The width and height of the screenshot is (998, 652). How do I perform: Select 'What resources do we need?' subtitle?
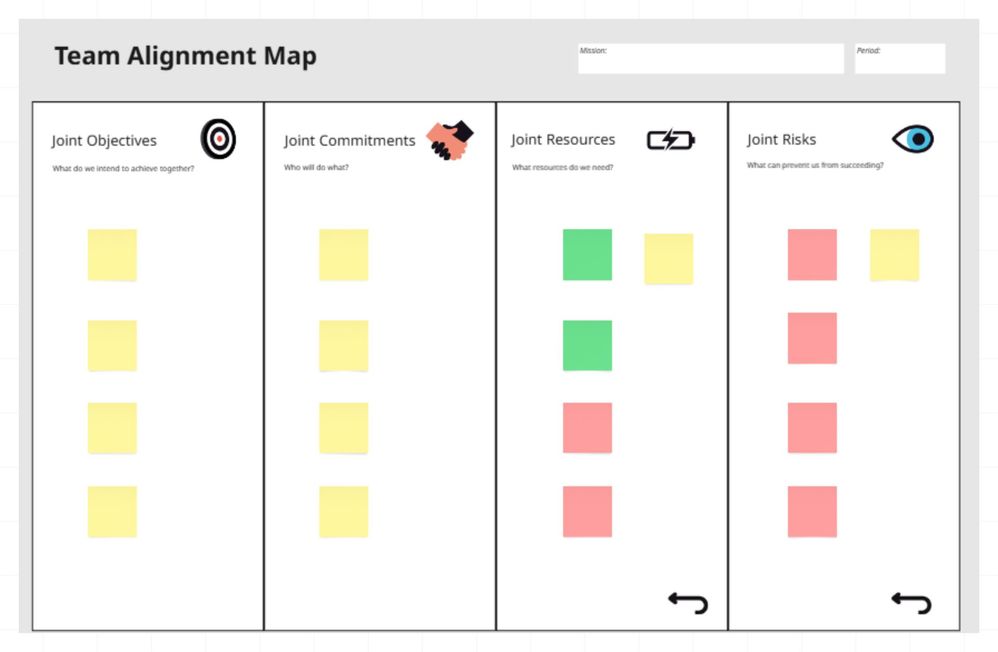pyautogui.click(x=563, y=167)
